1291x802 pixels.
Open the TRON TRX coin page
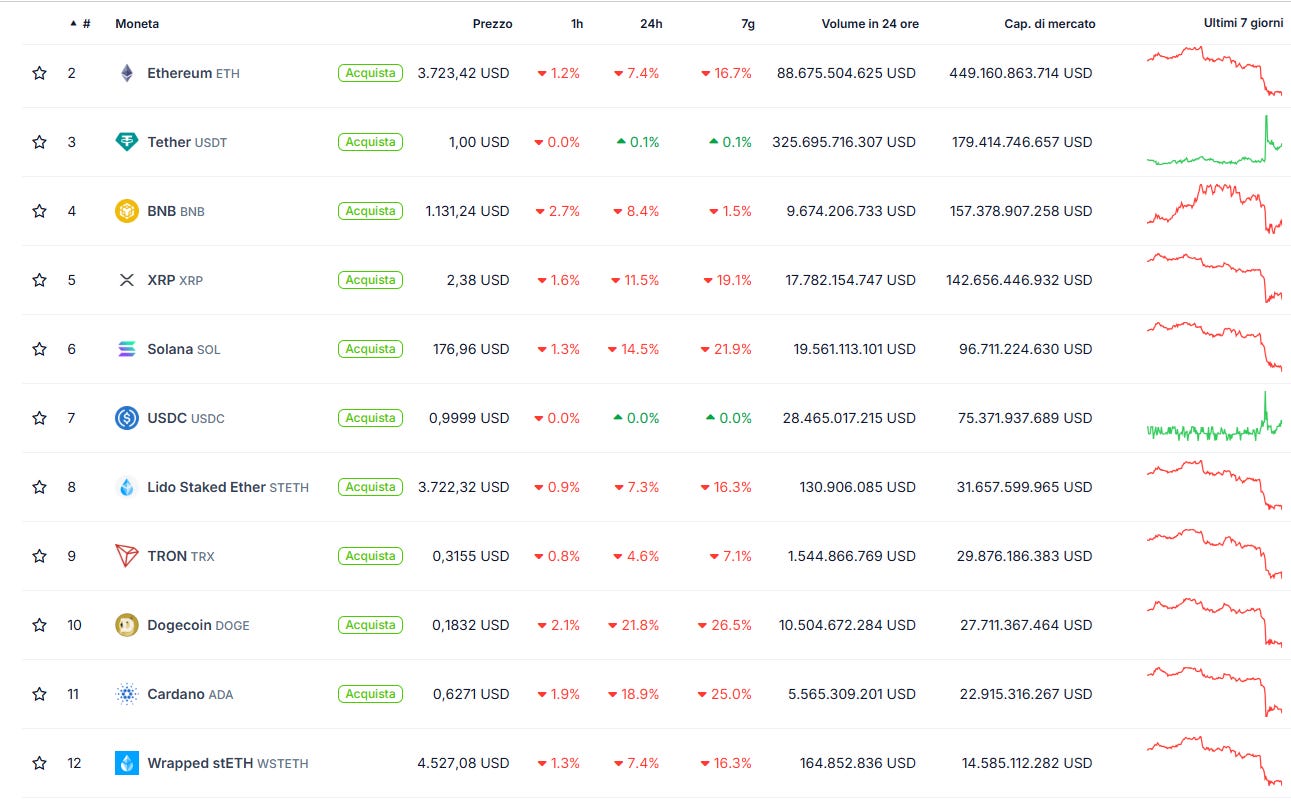[181, 556]
